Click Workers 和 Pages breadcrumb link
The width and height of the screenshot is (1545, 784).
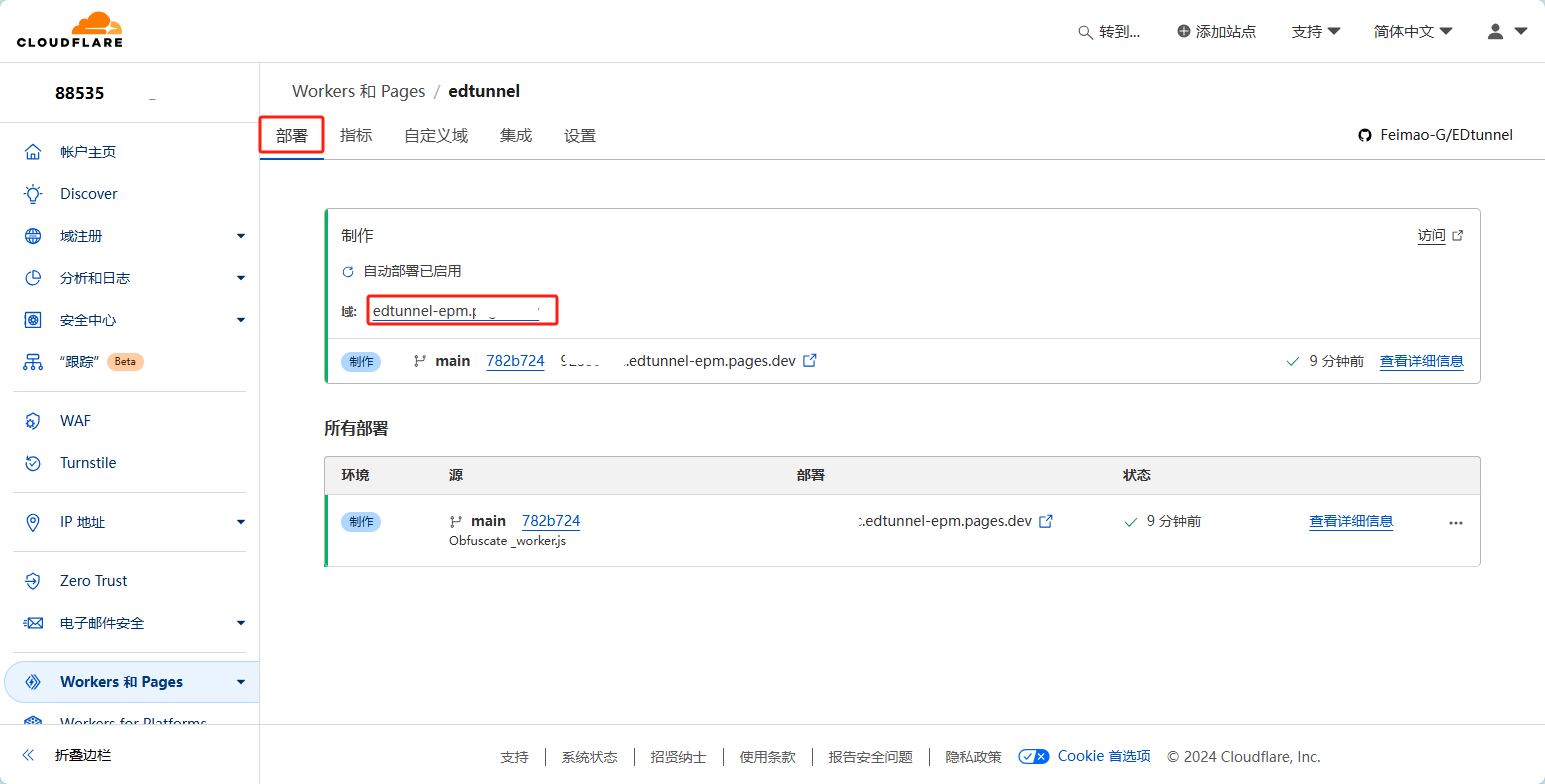coord(359,91)
